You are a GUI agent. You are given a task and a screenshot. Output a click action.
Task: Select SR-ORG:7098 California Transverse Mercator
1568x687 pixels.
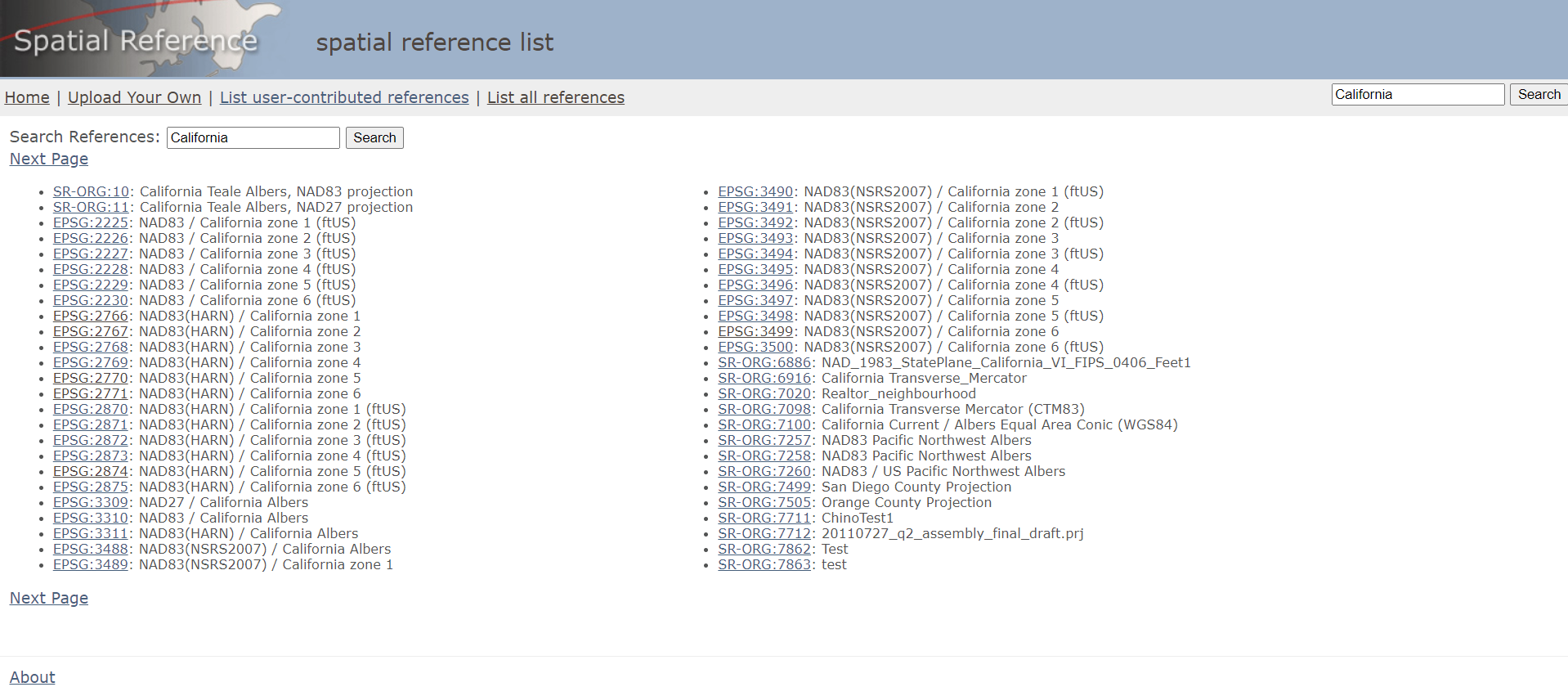click(764, 409)
